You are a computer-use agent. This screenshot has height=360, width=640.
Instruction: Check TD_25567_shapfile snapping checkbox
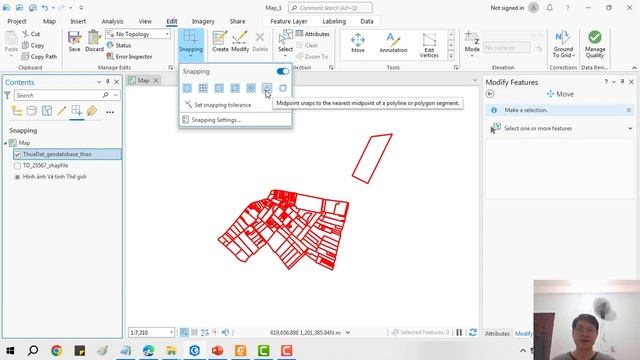17,166
